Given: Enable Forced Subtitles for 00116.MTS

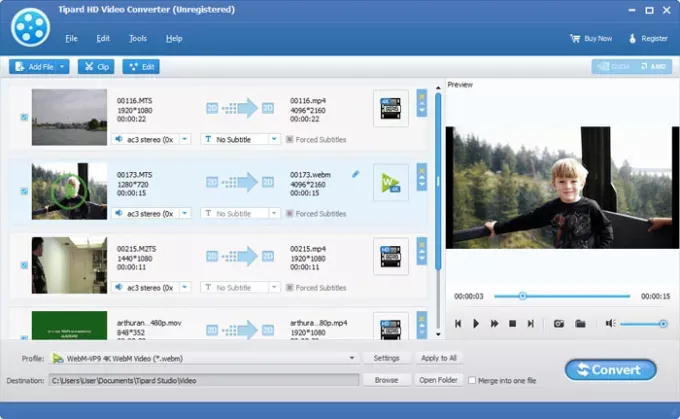Looking at the screenshot, I should (x=290, y=139).
